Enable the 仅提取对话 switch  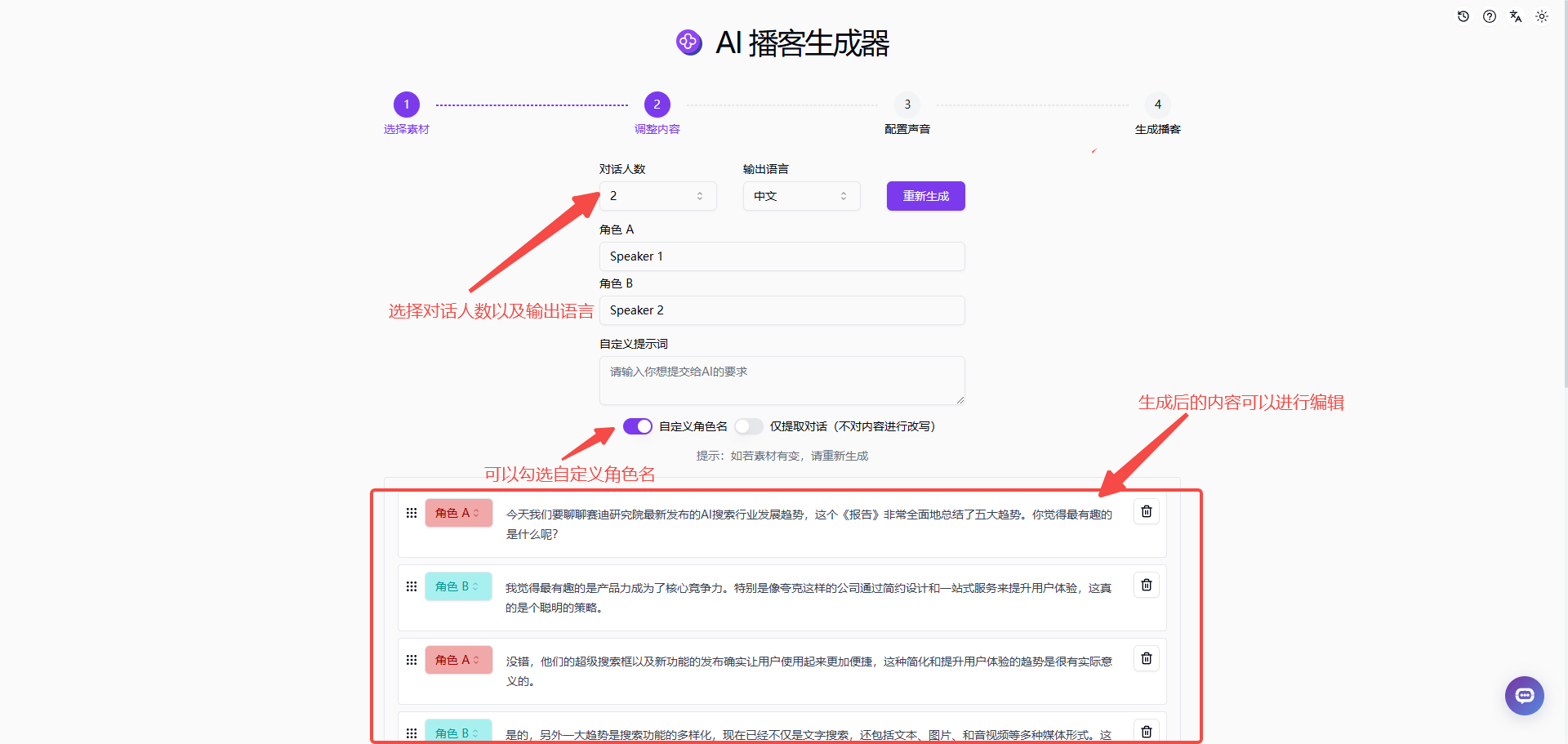tap(749, 426)
